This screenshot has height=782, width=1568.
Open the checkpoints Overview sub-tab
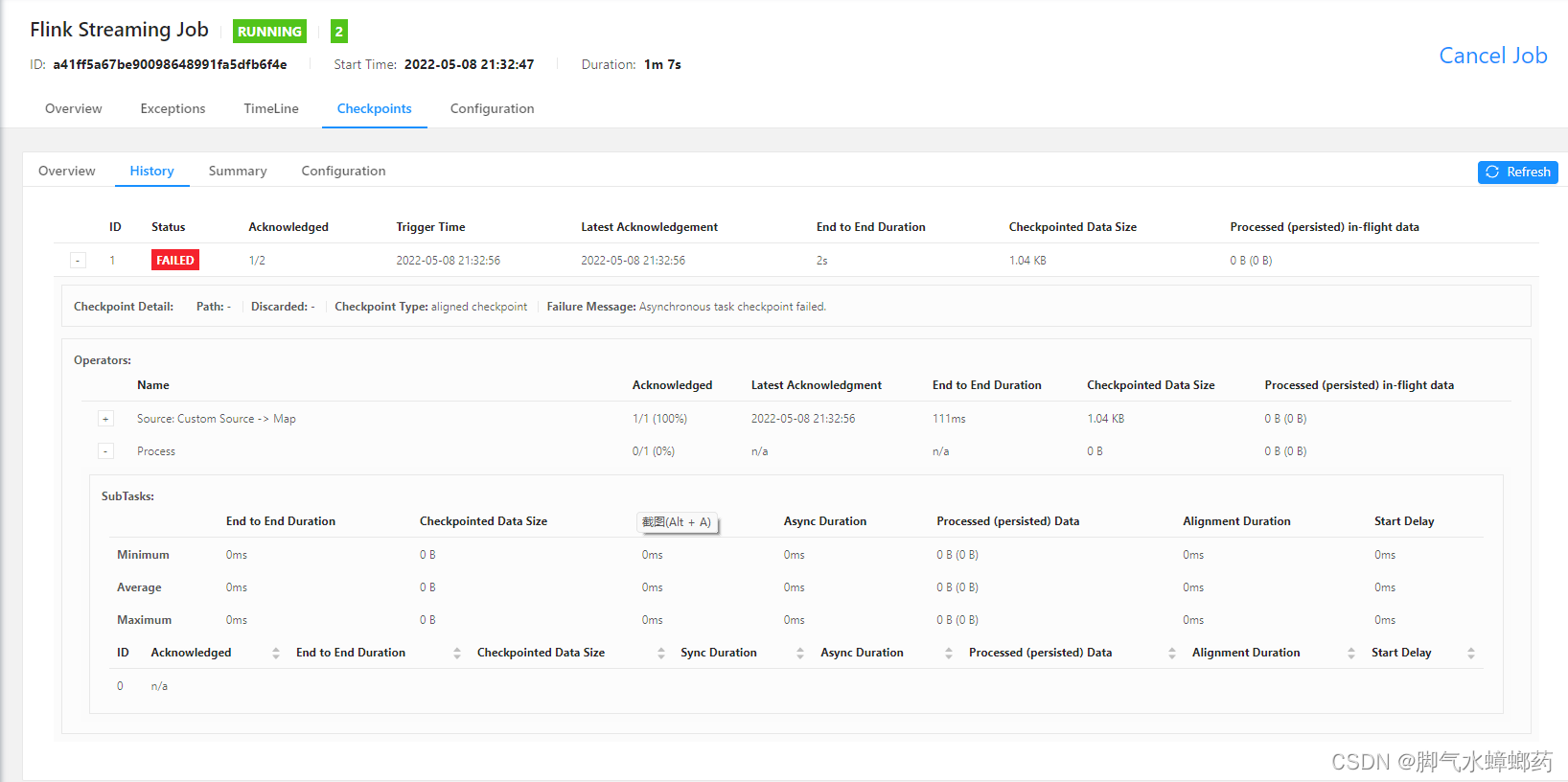[x=67, y=171]
